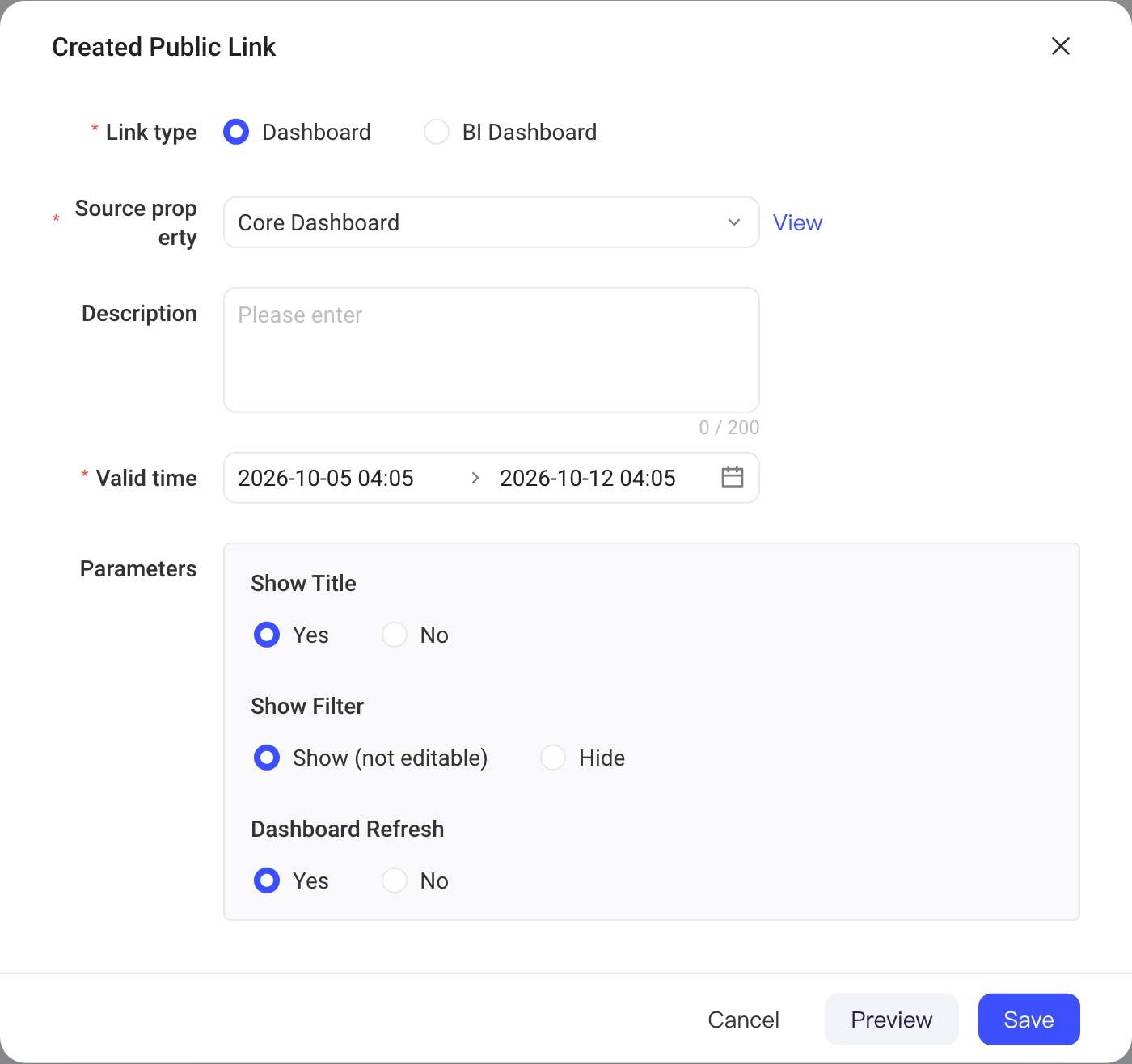Save the public link

coord(1029,1020)
